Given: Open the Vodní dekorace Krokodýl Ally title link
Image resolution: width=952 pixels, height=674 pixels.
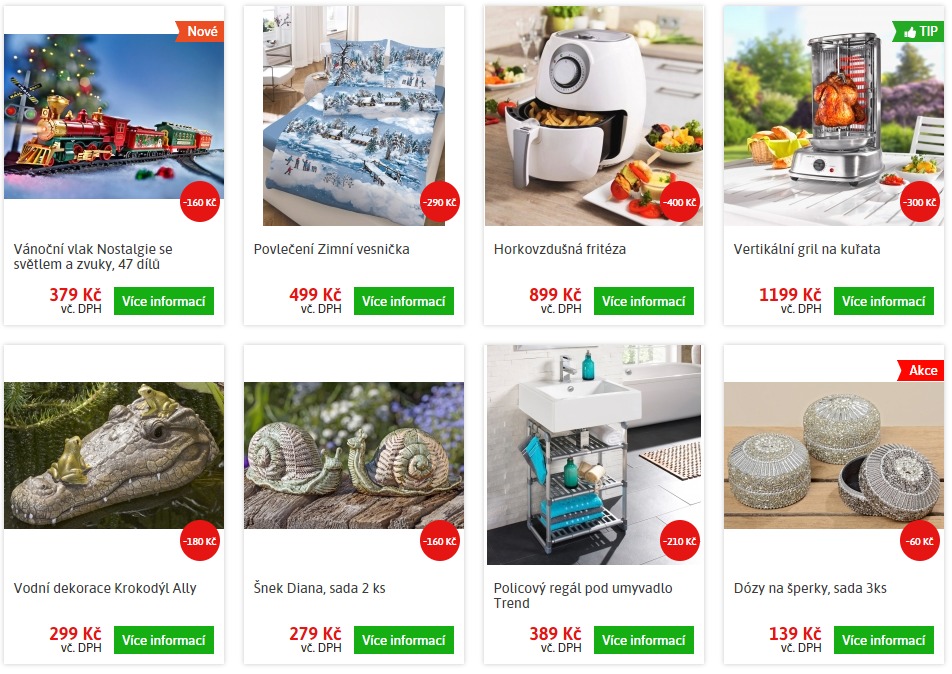Looking at the screenshot, I should click(x=105, y=588).
